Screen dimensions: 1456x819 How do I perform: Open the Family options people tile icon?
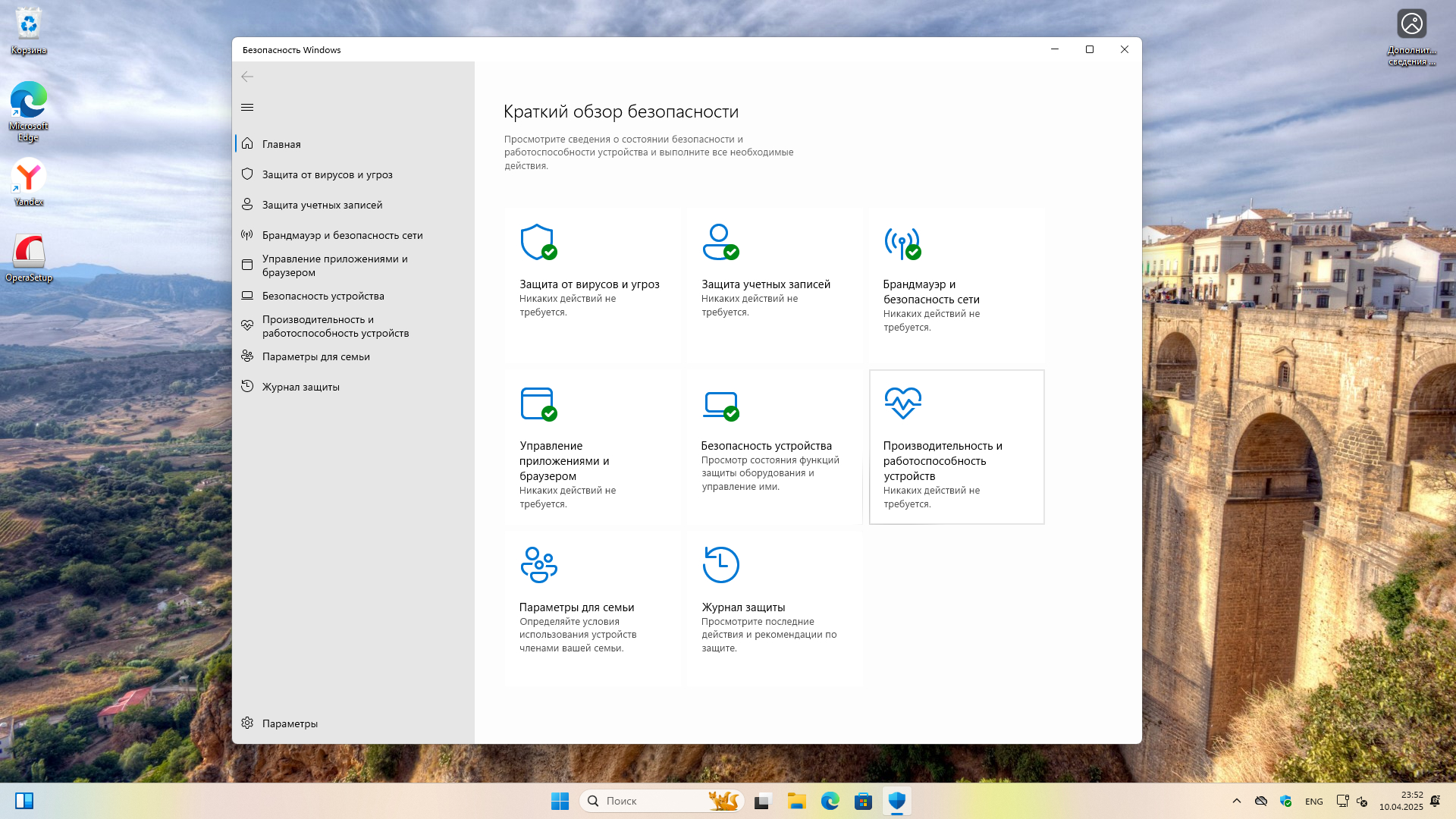tap(538, 565)
